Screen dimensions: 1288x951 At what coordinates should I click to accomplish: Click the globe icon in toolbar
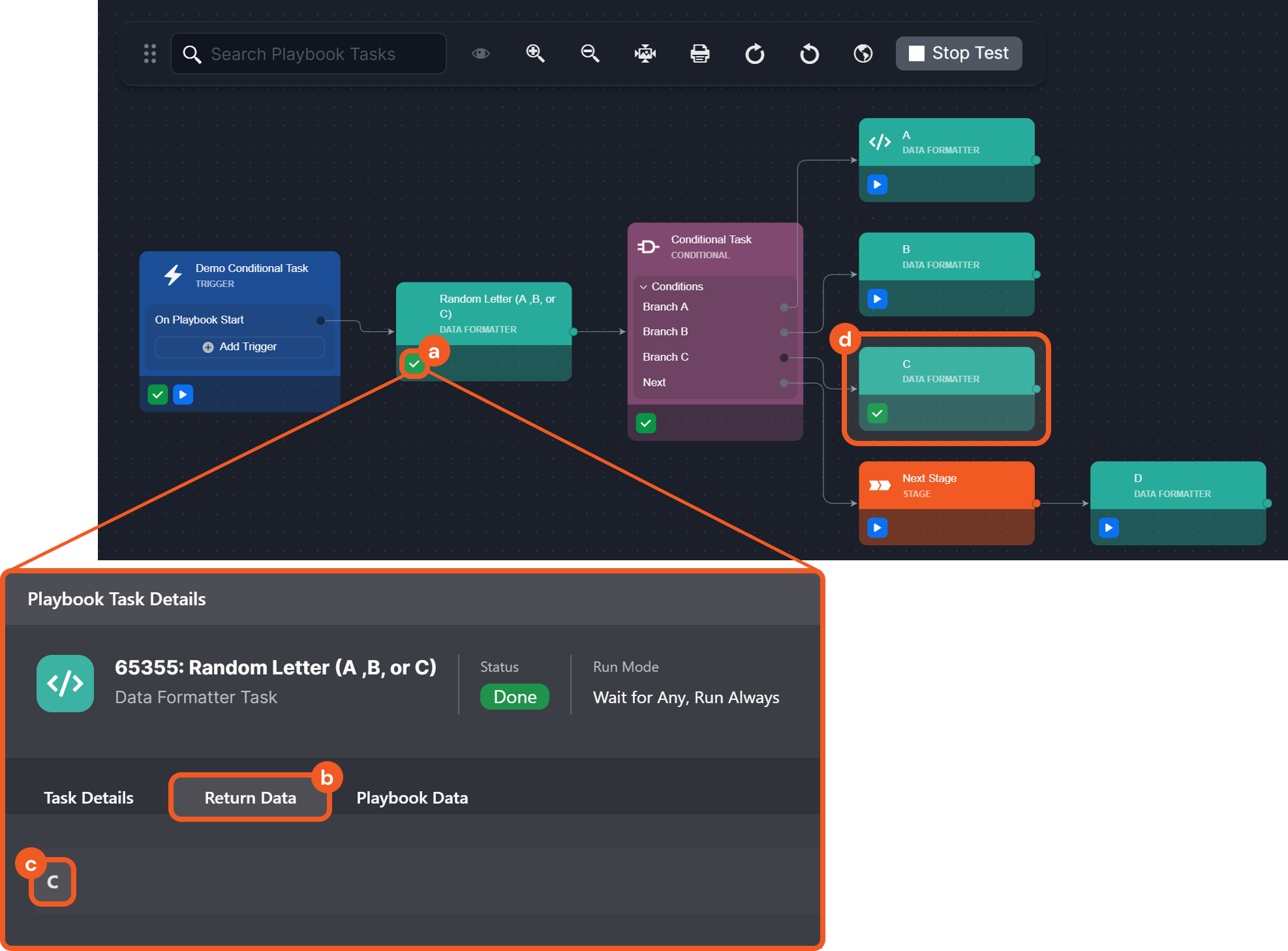click(863, 53)
